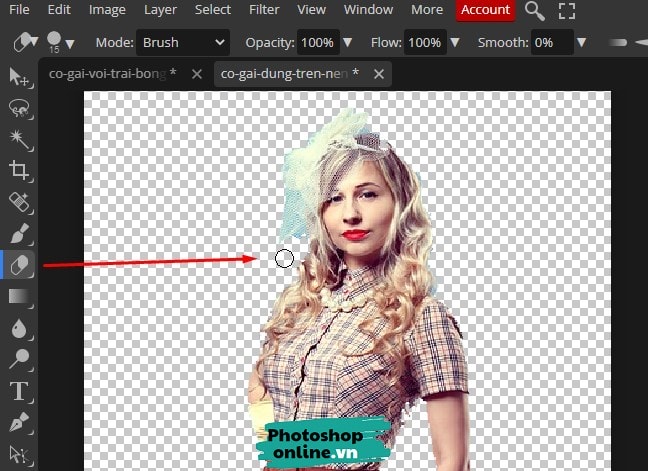Switch to the Brush tool

coord(19,233)
